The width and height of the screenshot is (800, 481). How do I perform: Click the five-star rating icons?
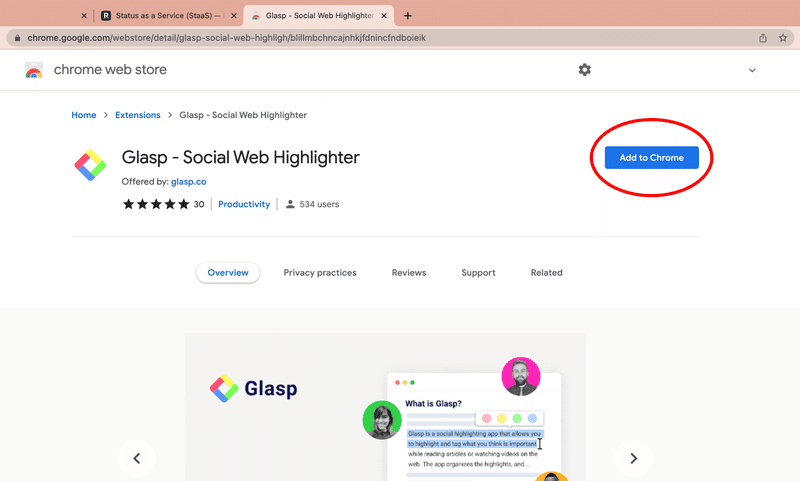pos(156,204)
